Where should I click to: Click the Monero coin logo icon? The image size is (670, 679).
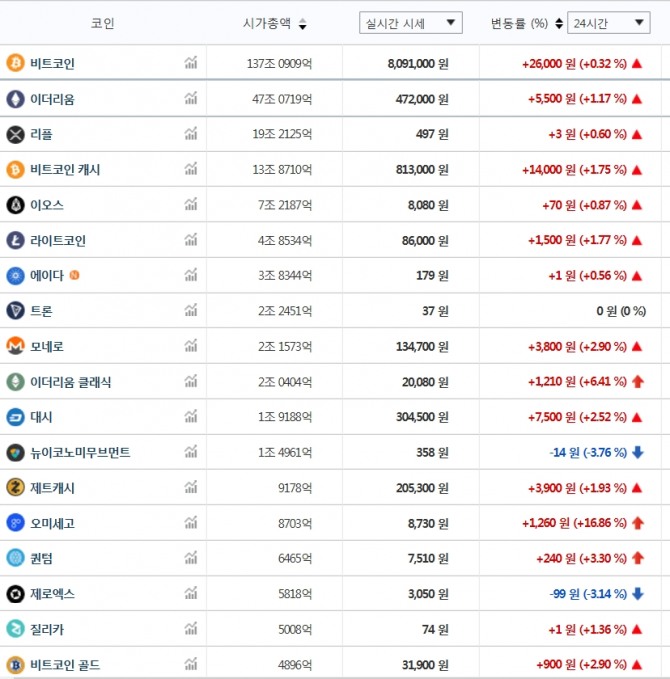(x=15, y=346)
